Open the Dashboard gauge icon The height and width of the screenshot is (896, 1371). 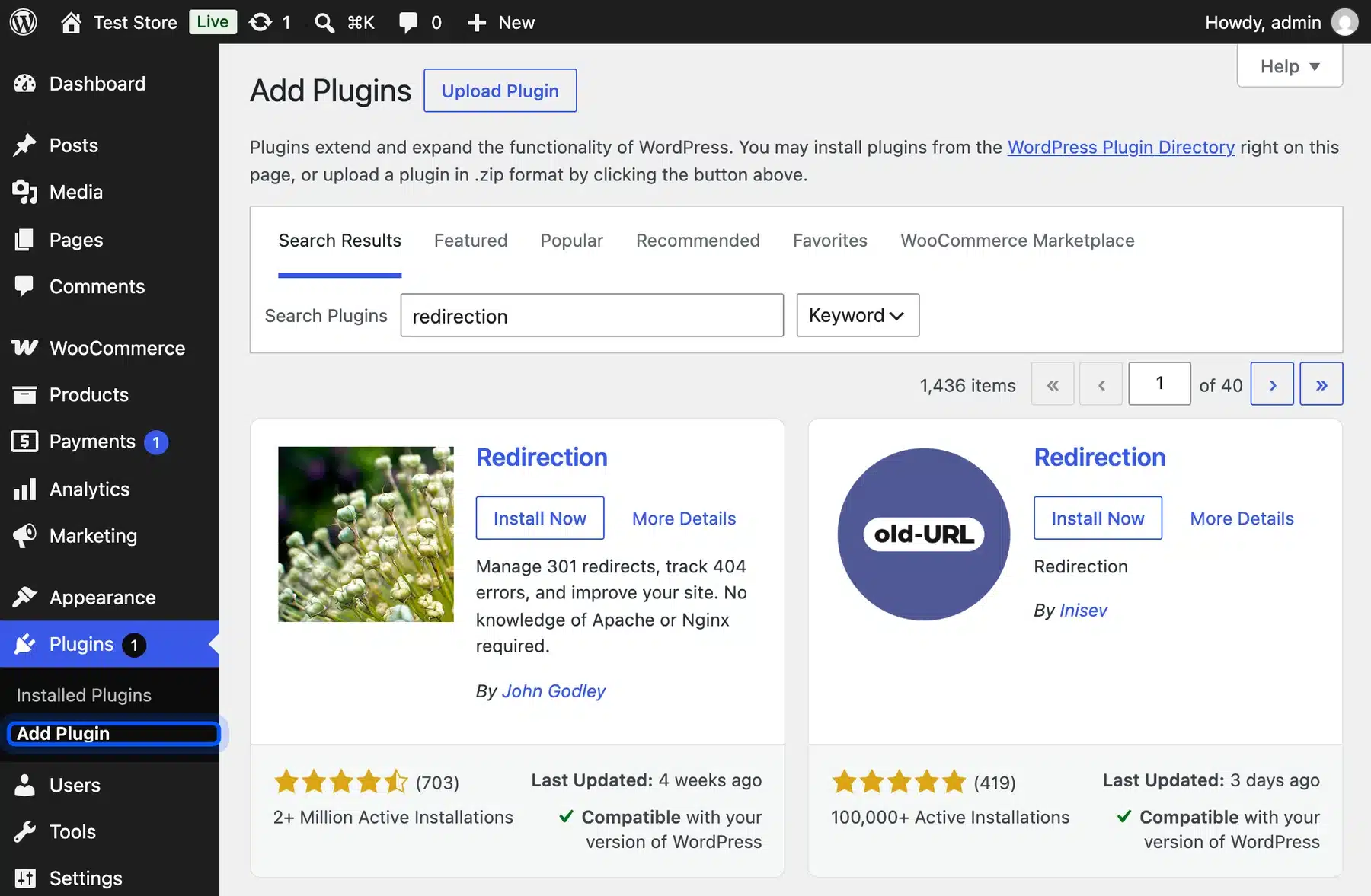point(24,84)
